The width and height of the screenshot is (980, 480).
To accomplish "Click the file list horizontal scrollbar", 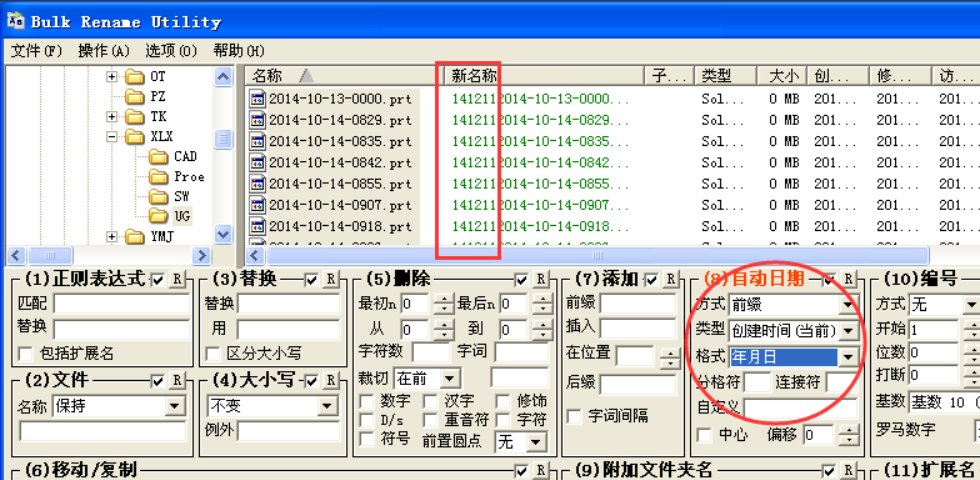I will 597,256.
